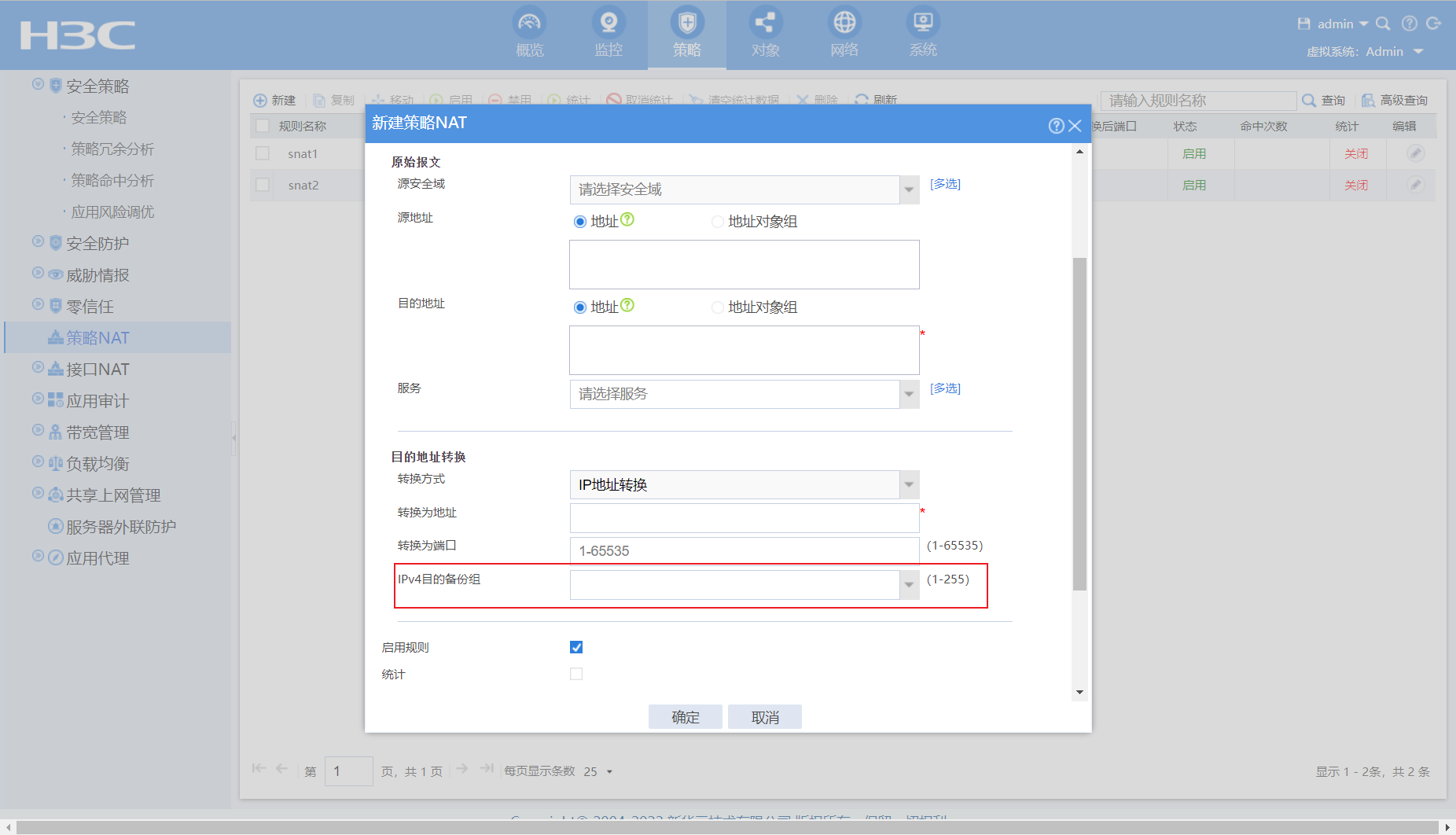This screenshot has width=1456, height=835.
Task: Click the logout icon in header
Action: (1434, 24)
